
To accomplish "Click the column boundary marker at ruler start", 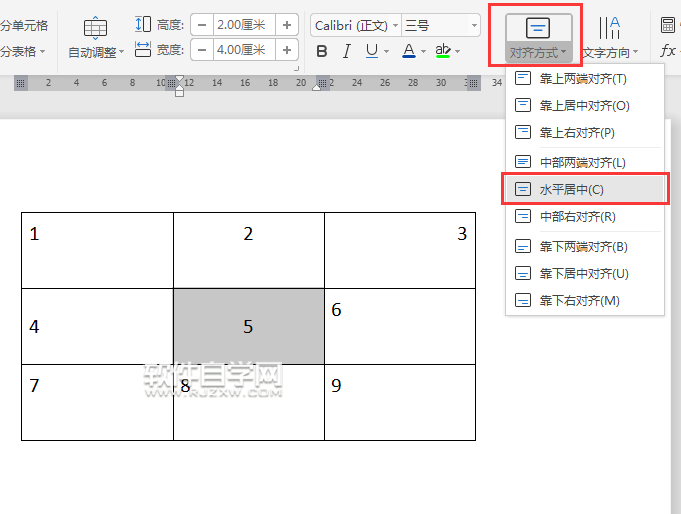I will pyautogui.click(x=21, y=83).
